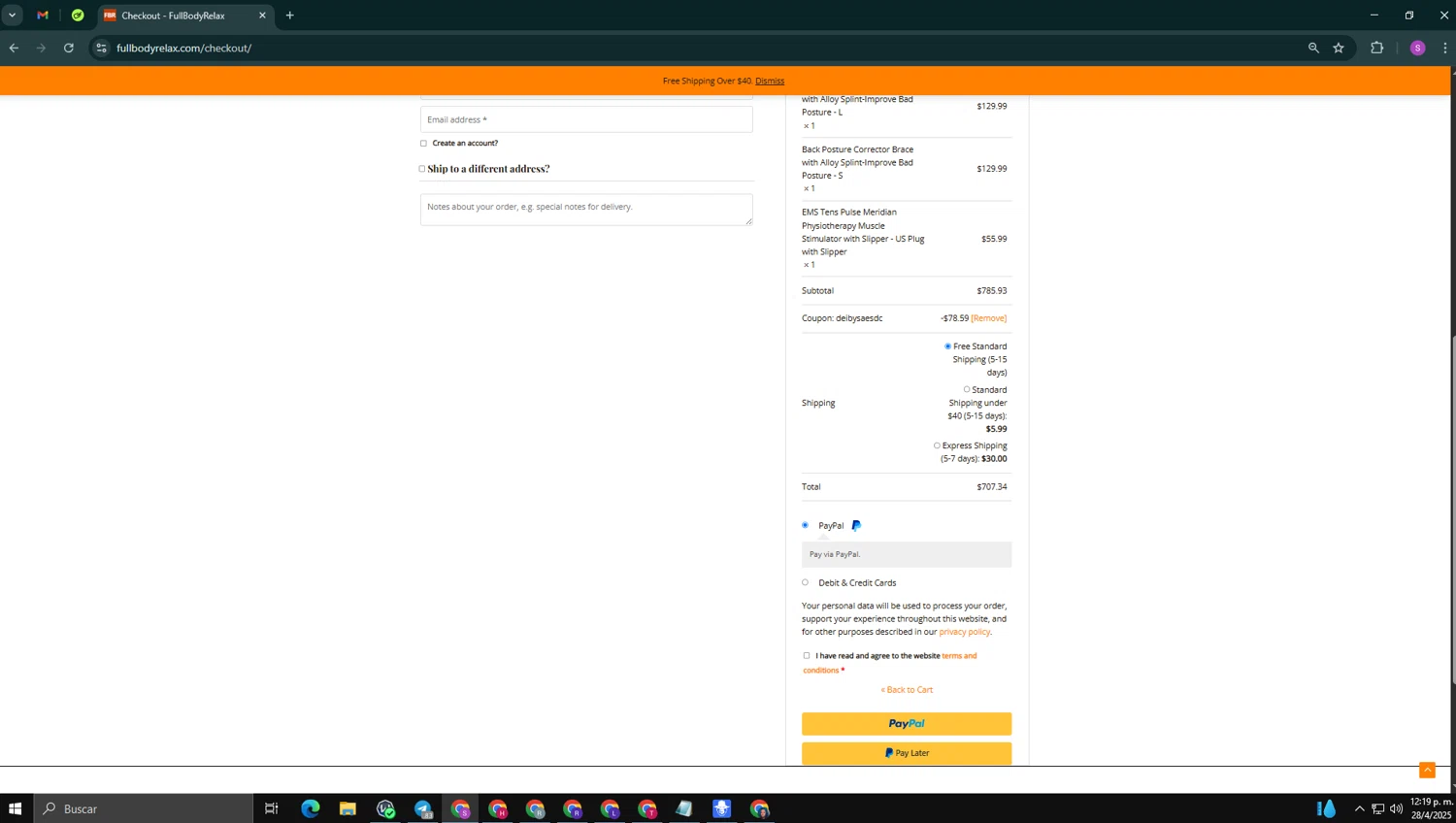Bookmark this page with the star icon

(1339, 48)
